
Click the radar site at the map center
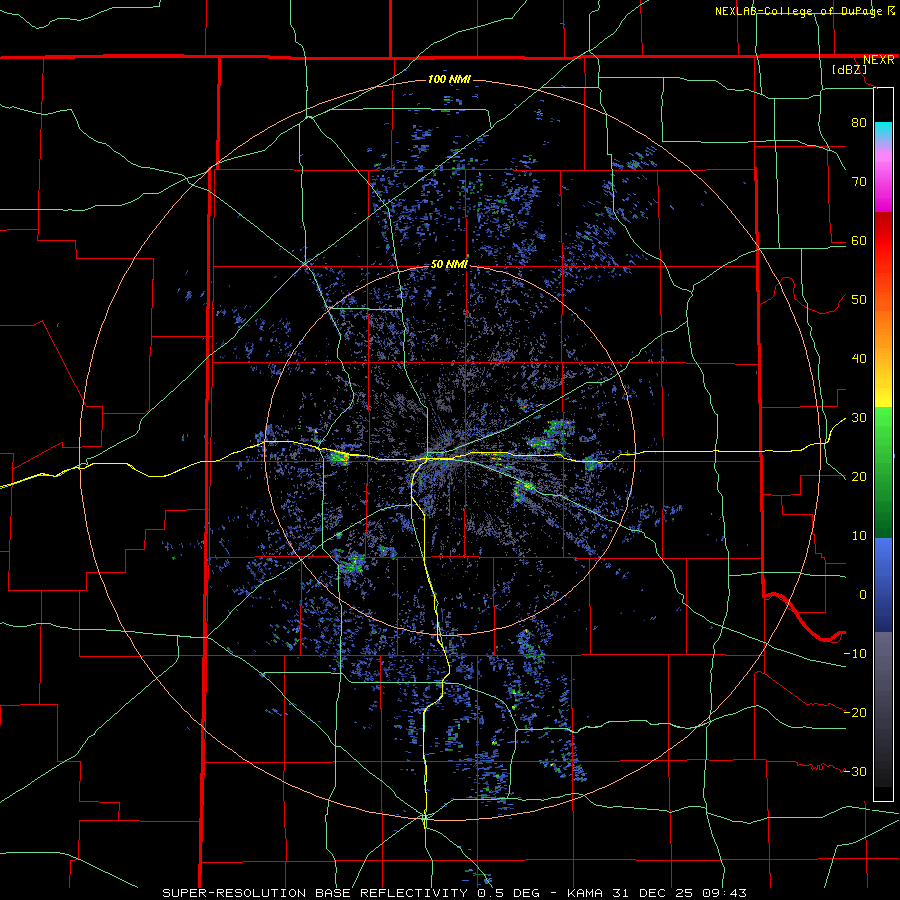coord(449,450)
